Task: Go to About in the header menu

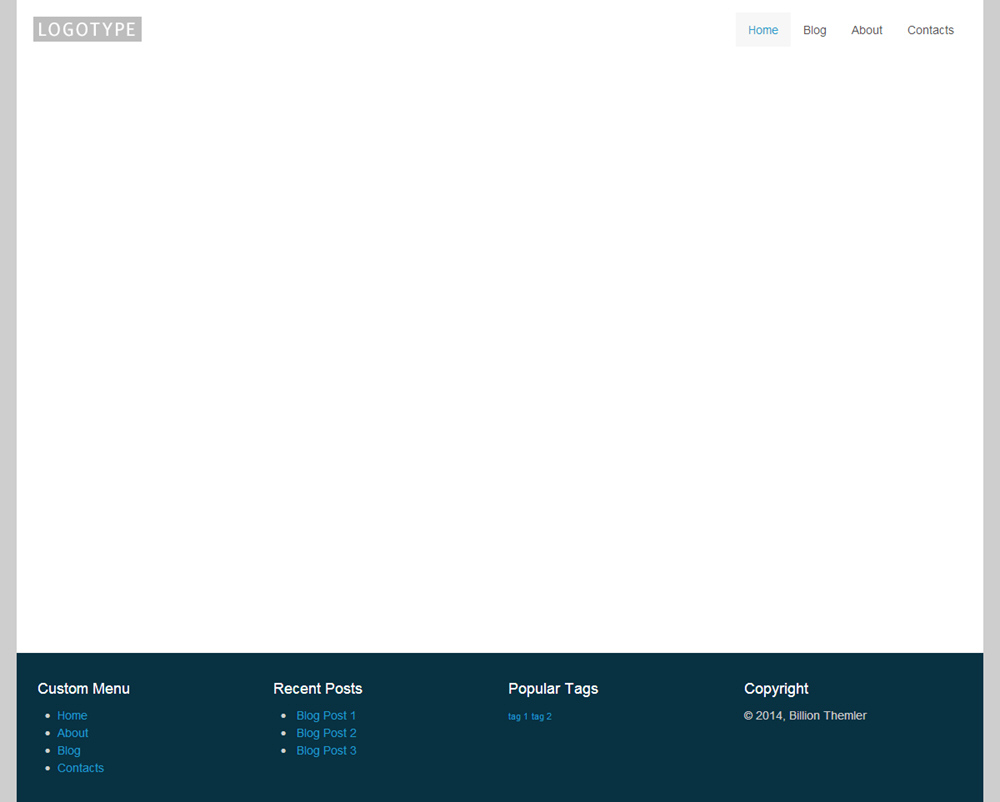Action: click(x=867, y=30)
